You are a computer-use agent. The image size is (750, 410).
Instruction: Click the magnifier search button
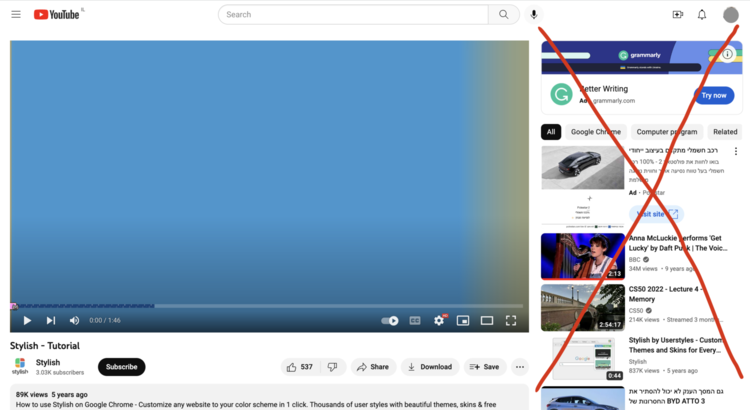pos(504,14)
